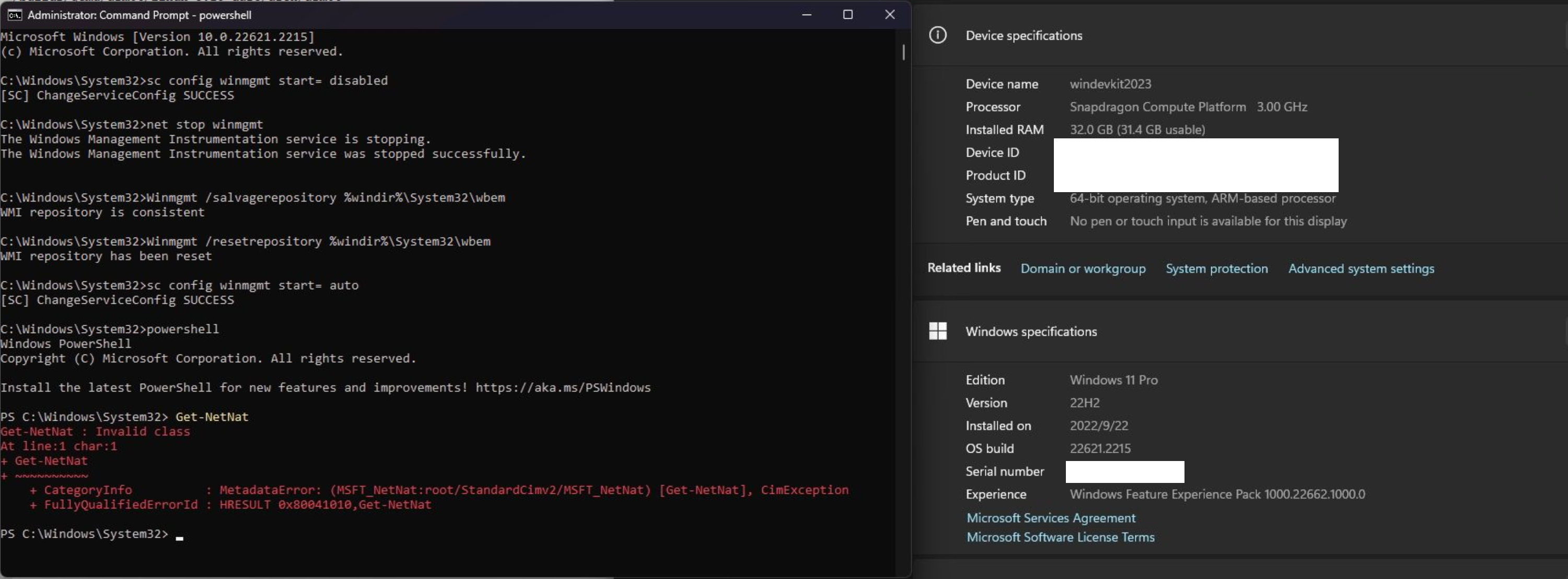Click the HRESULT 0x80041010 error text
The image size is (1568, 579).
[325, 504]
